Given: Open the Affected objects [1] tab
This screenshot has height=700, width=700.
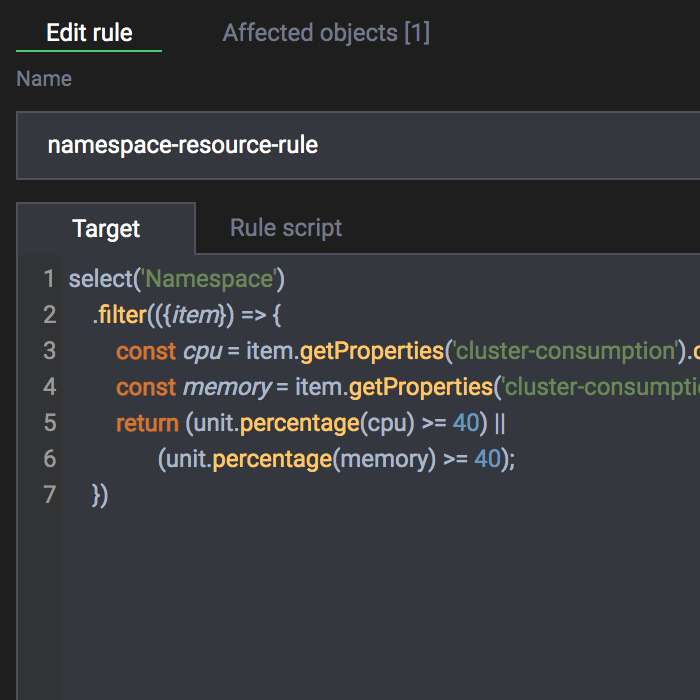Looking at the screenshot, I should tap(326, 33).
